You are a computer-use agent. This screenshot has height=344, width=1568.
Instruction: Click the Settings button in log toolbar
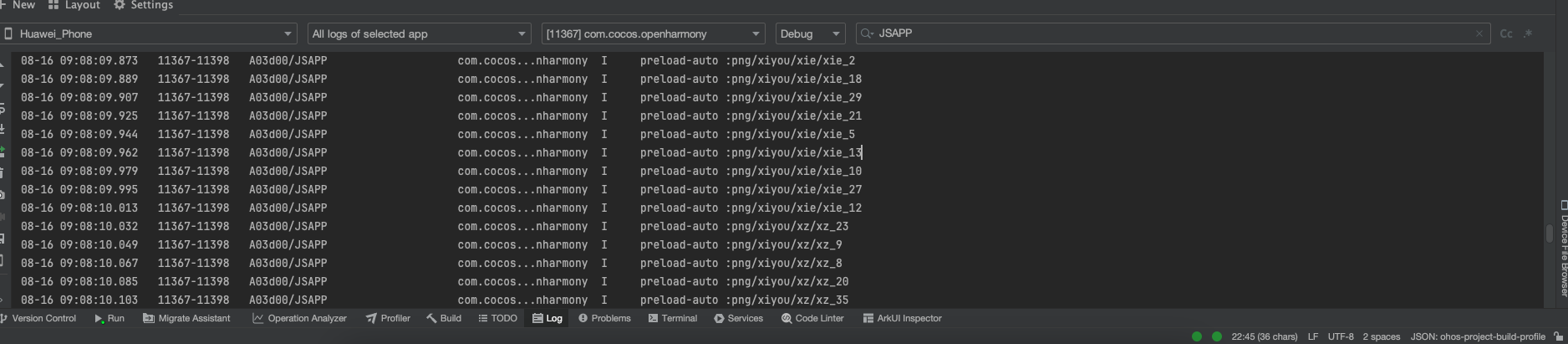[143, 5]
